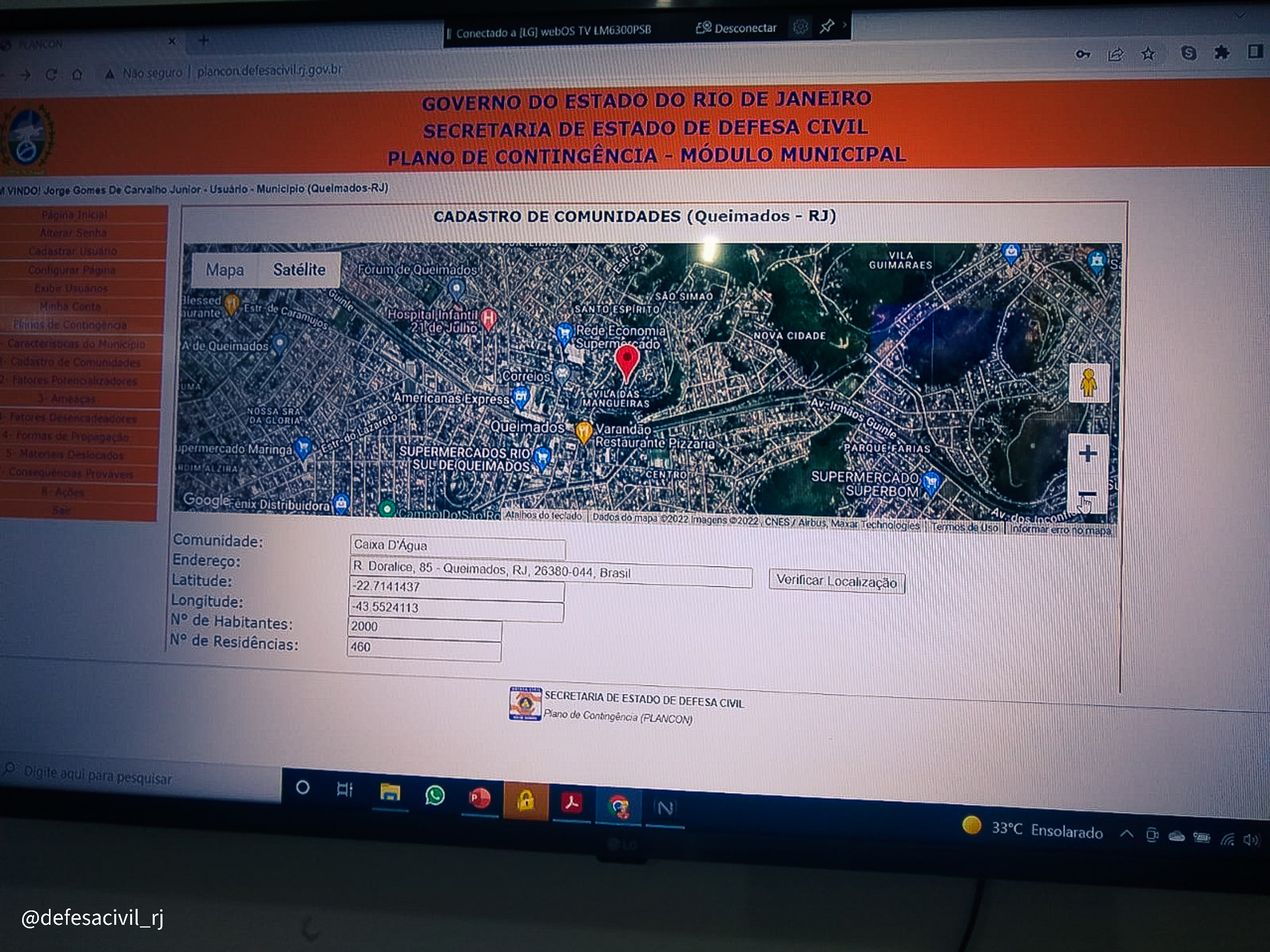Bookmark page with star icon
The image size is (1270, 952).
[1148, 54]
